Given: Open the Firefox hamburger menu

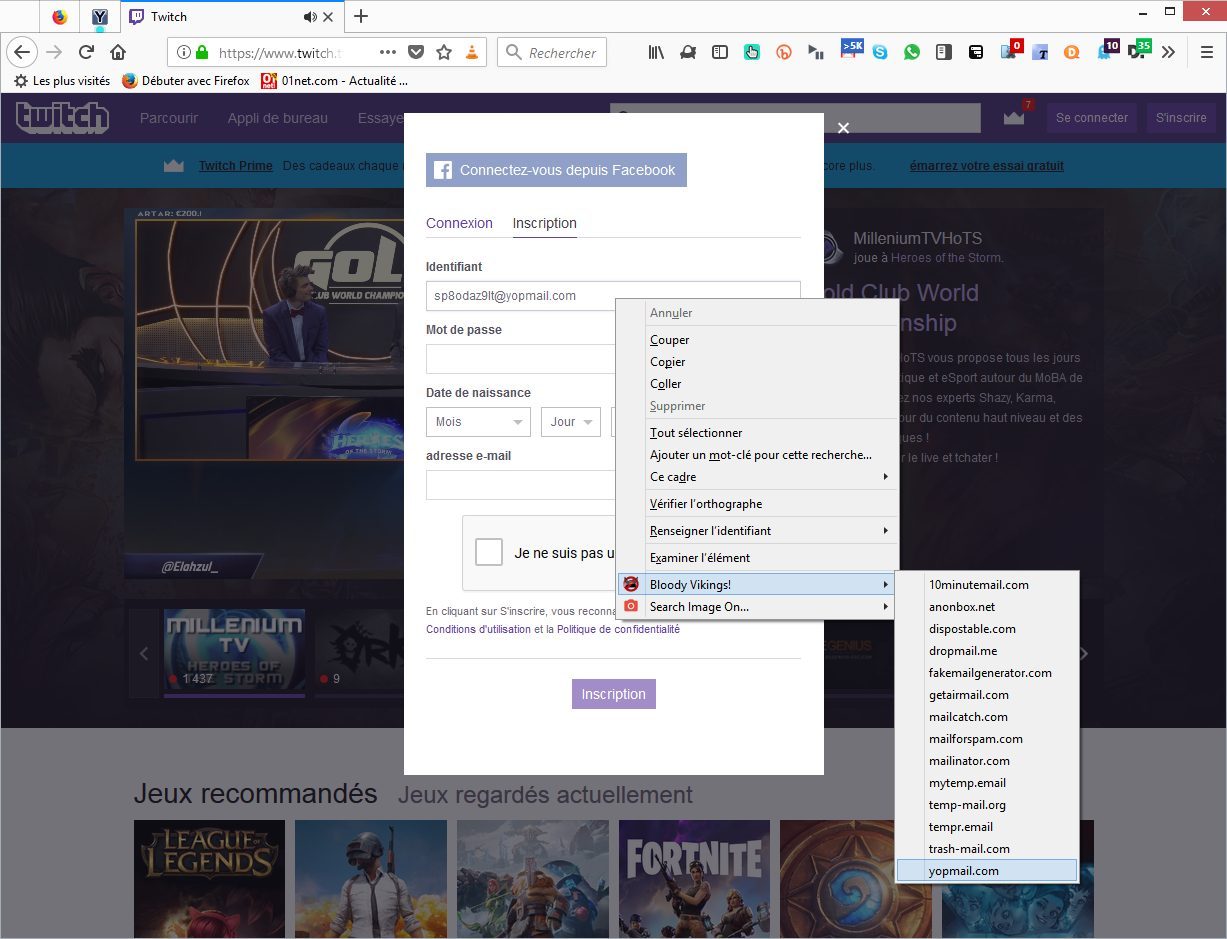Looking at the screenshot, I should coord(1206,52).
